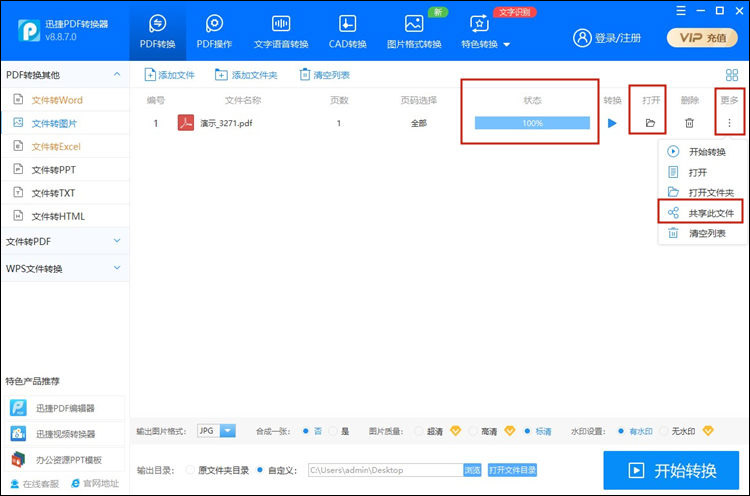This screenshot has height=496, width=750.
Task: Click the trash delete icon in the row
Action: tap(689, 123)
